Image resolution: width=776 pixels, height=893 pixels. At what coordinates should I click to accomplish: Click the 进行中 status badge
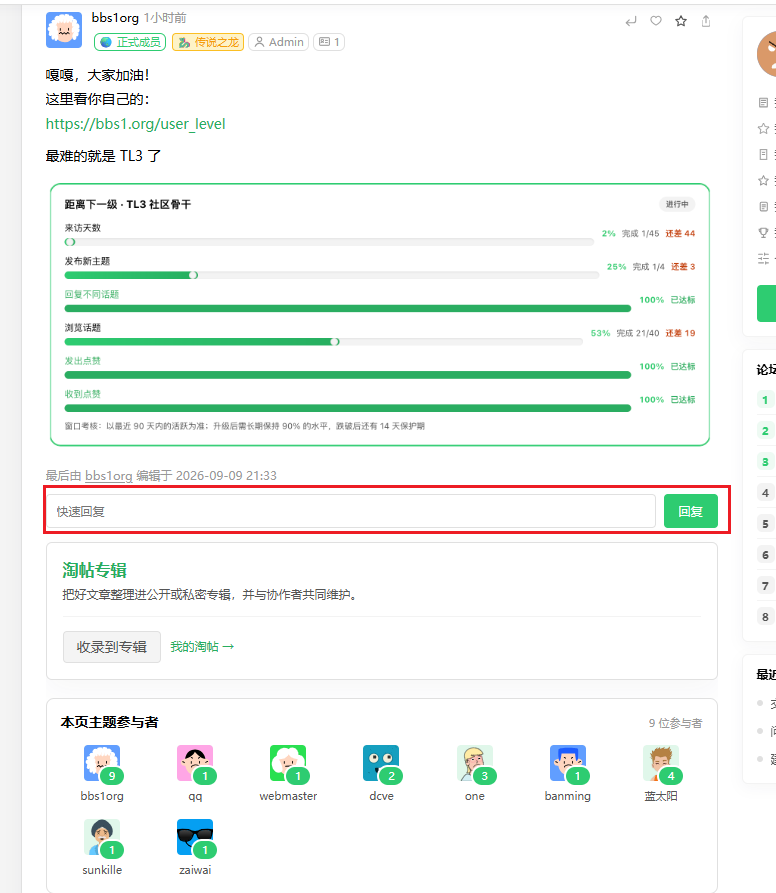pos(677,204)
